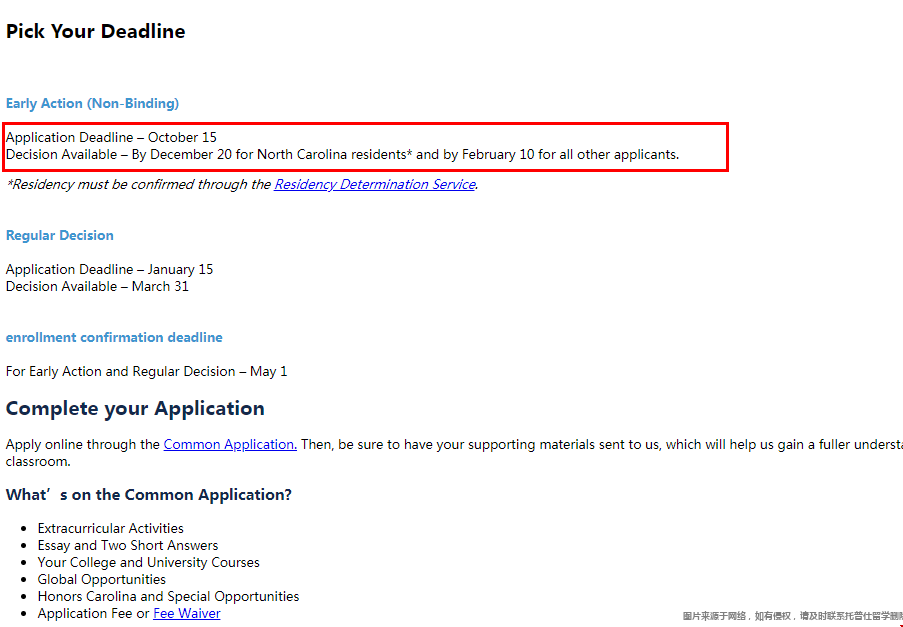The image size is (903, 627).
Task: Click the Application Deadline – January 15 line
Action: click(109, 270)
